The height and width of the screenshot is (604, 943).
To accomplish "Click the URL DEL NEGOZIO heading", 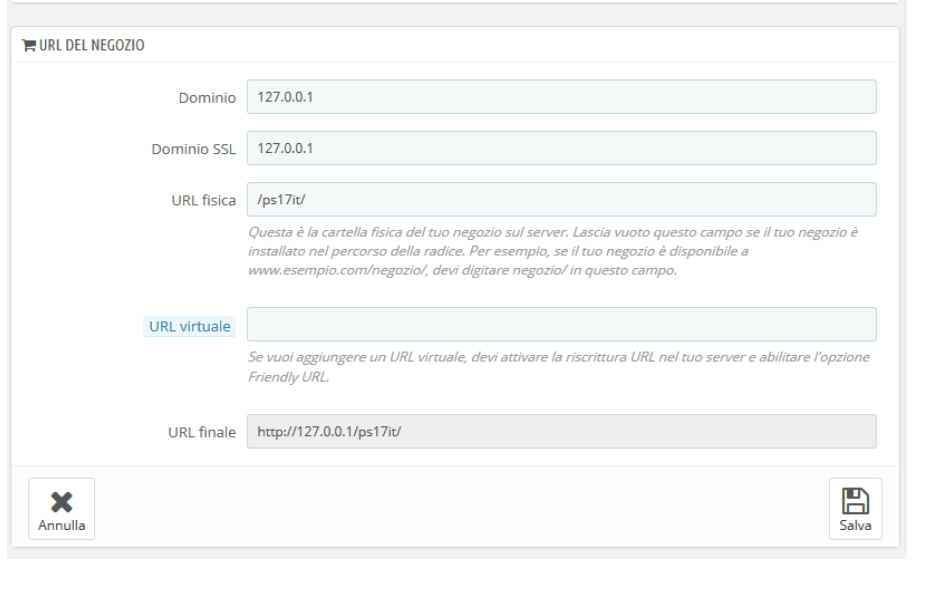I will pyautogui.click(x=91, y=45).
